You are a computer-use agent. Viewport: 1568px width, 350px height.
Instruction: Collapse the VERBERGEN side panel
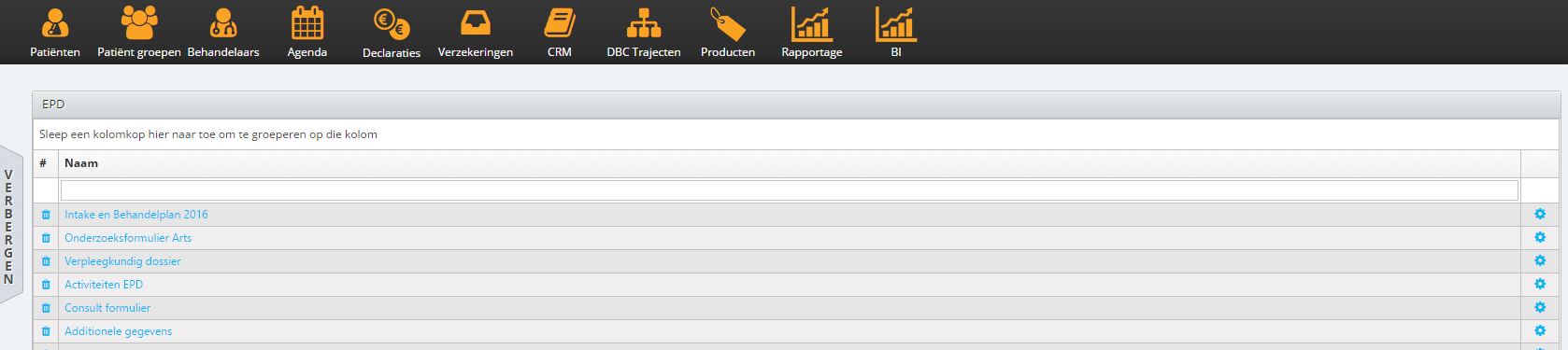tap(9, 226)
